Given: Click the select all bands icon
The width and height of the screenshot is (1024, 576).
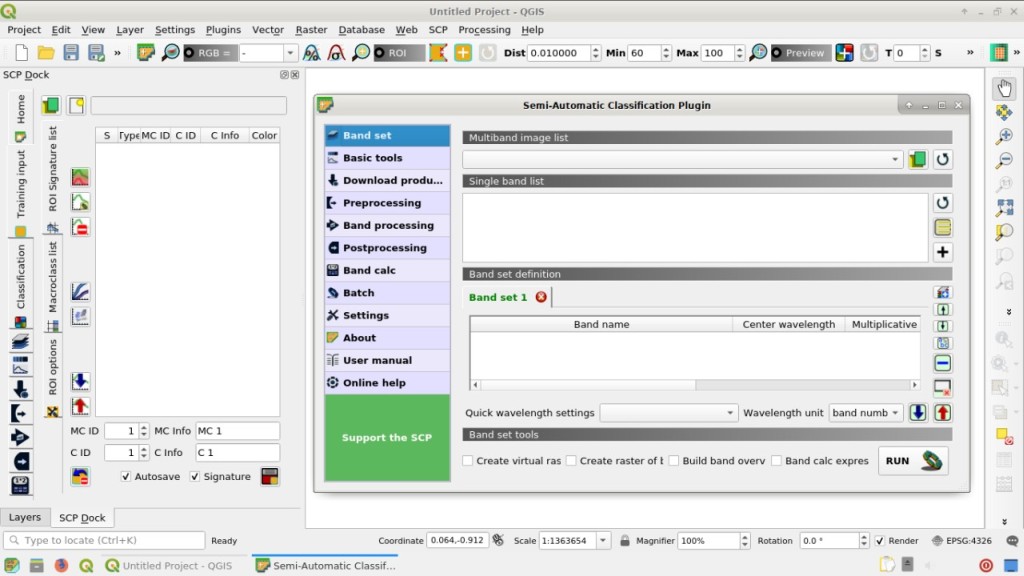Looking at the screenshot, I should point(942,227).
